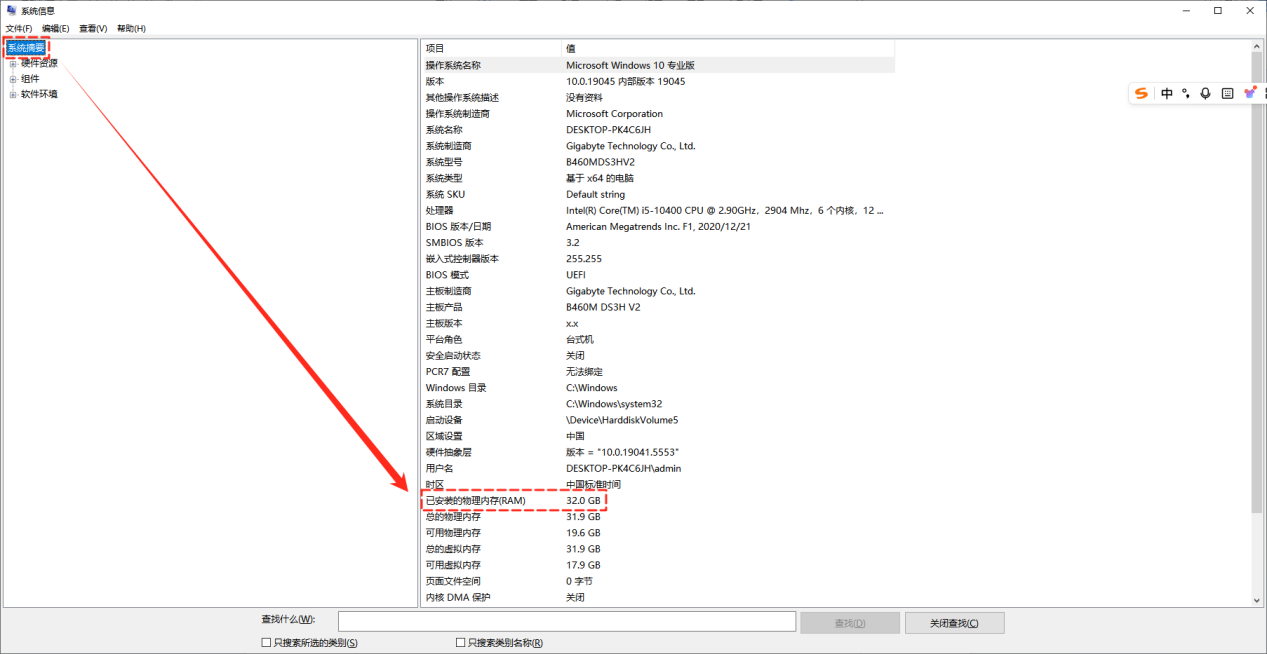This screenshot has height=654, width=1267.
Task: Select the UEFI value
Action: (x=576, y=275)
